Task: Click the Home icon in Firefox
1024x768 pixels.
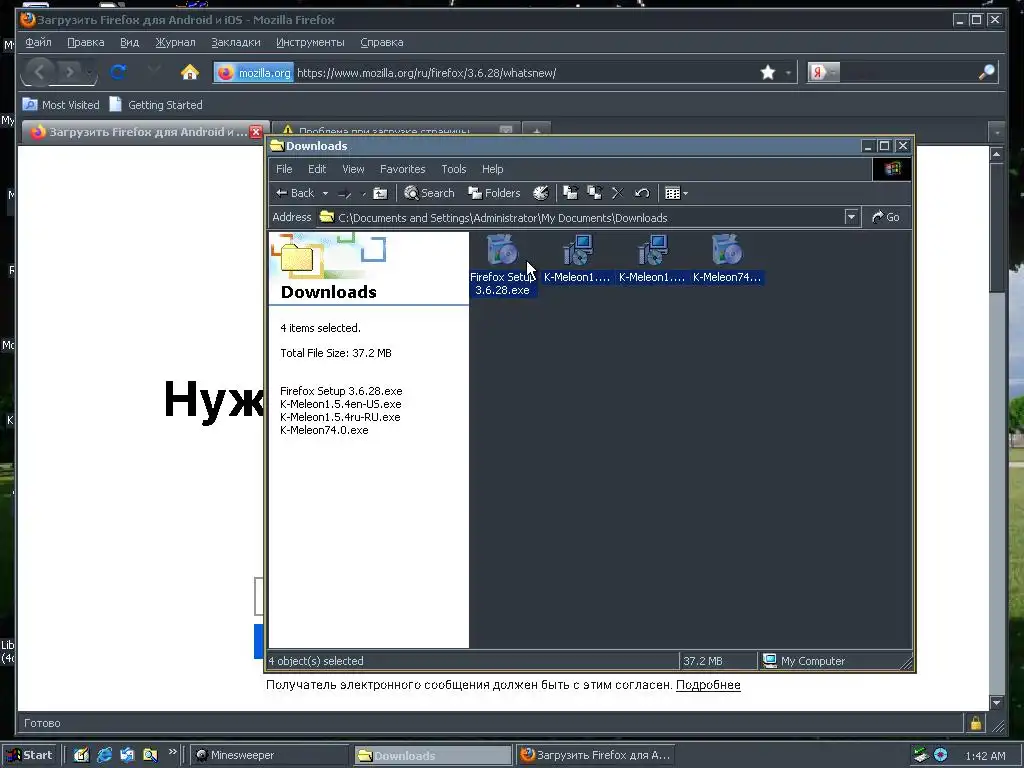Action: [189, 72]
